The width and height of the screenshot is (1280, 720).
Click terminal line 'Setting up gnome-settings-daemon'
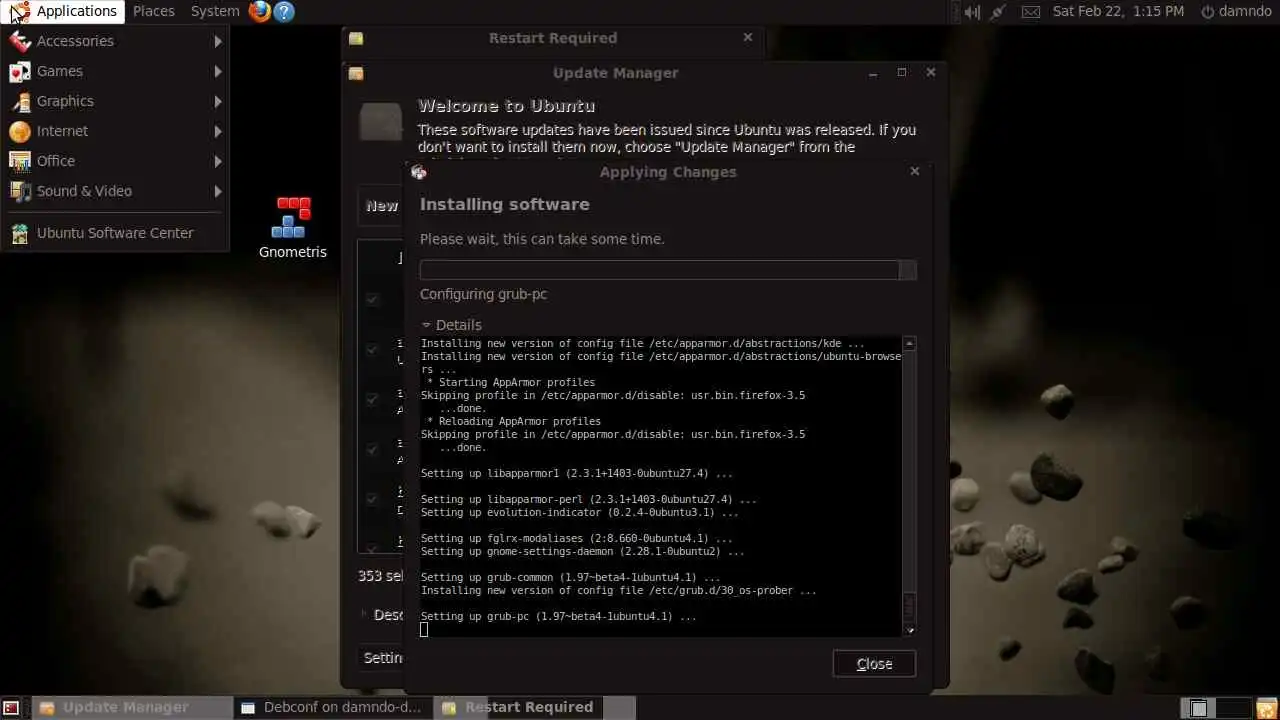pos(582,551)
